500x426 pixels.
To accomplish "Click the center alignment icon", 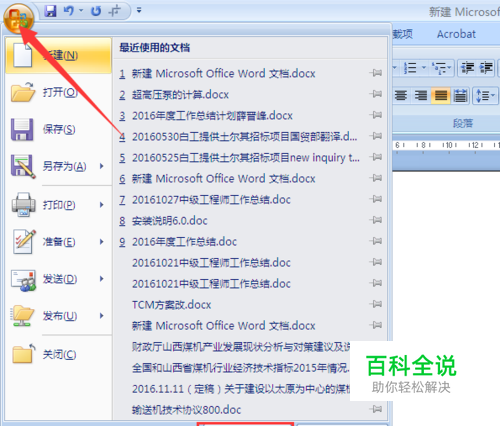I will pos(401,96).
